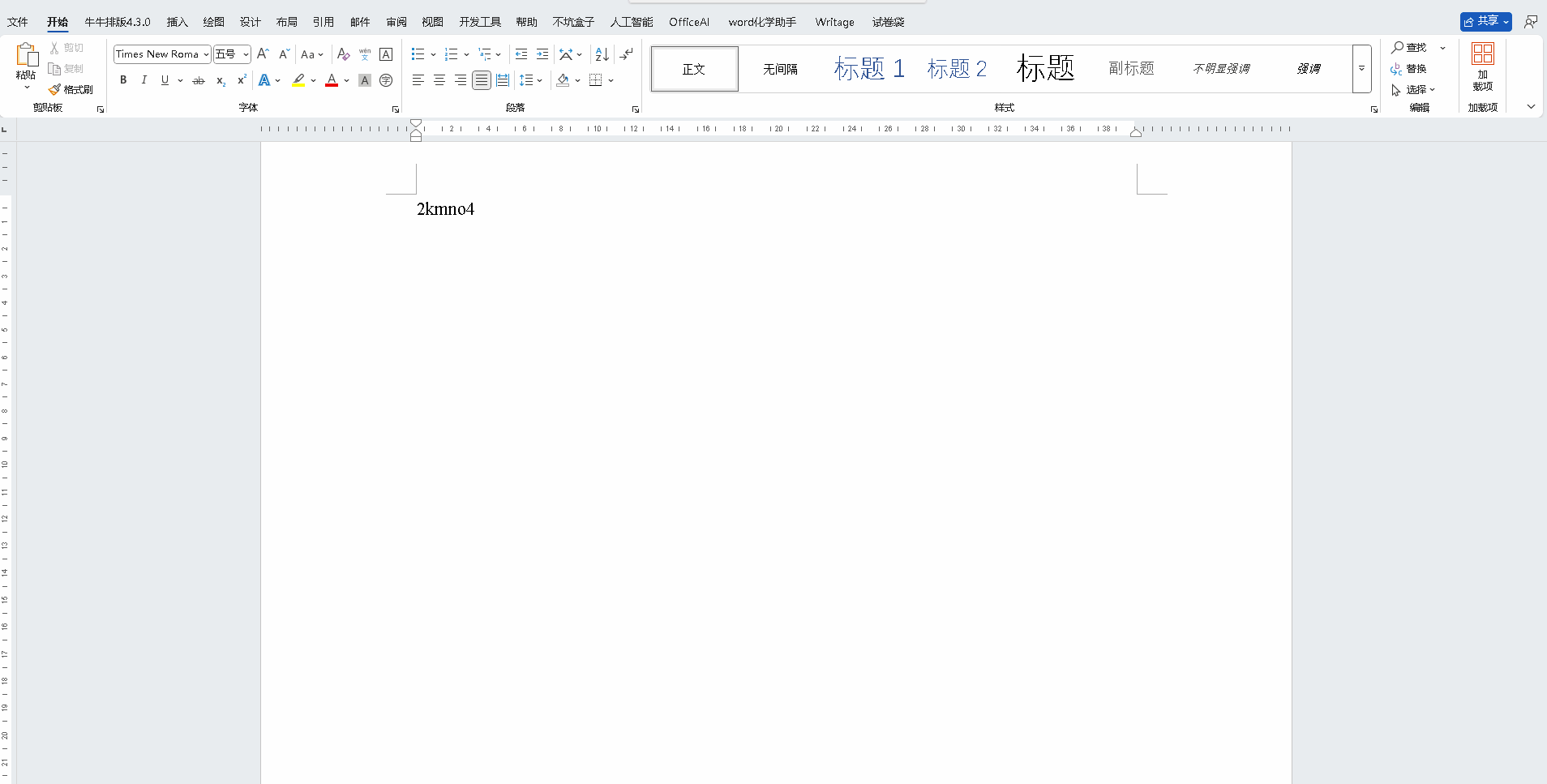Open the font dialog launcher

[x=396, y=109]
